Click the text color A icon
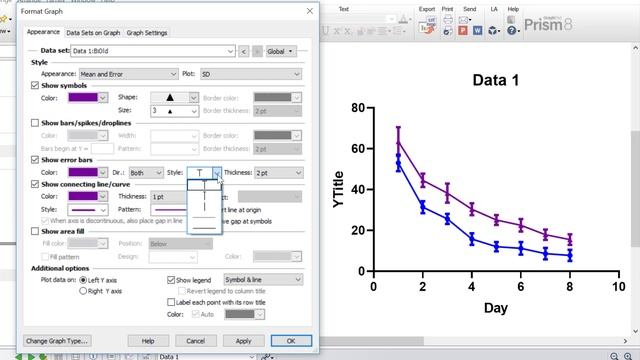Screen dimensions: 640x360 (403, 19)
